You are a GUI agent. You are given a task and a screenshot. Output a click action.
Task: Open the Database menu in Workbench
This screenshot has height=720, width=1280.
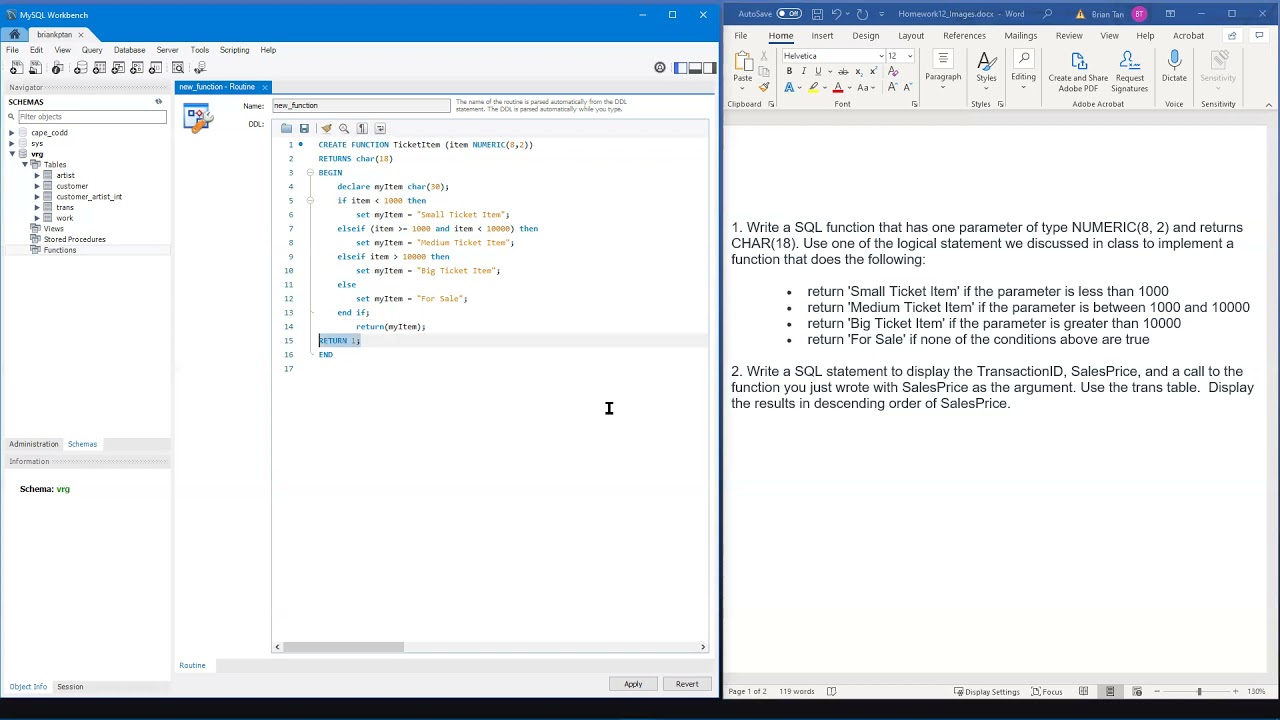[x=129, y=50]
